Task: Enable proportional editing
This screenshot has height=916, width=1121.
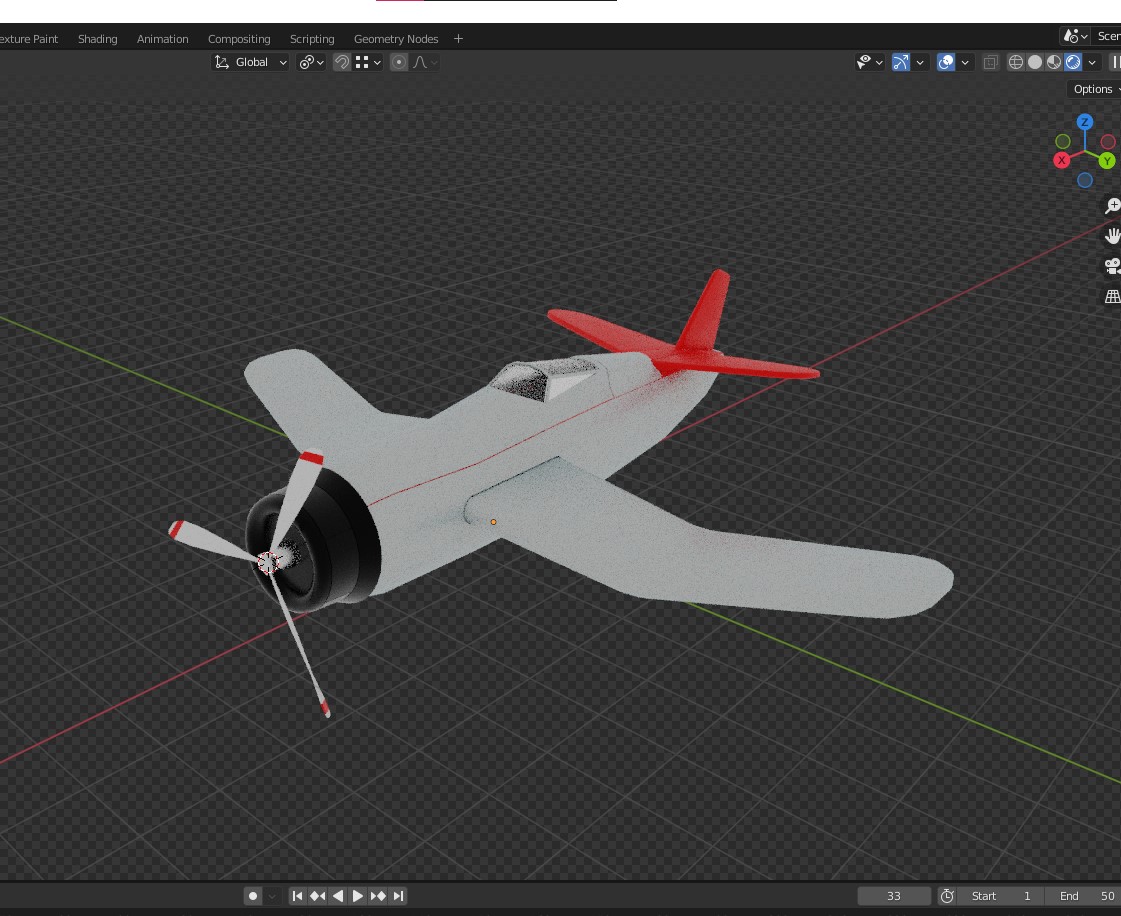Action: tap(398, 62)
